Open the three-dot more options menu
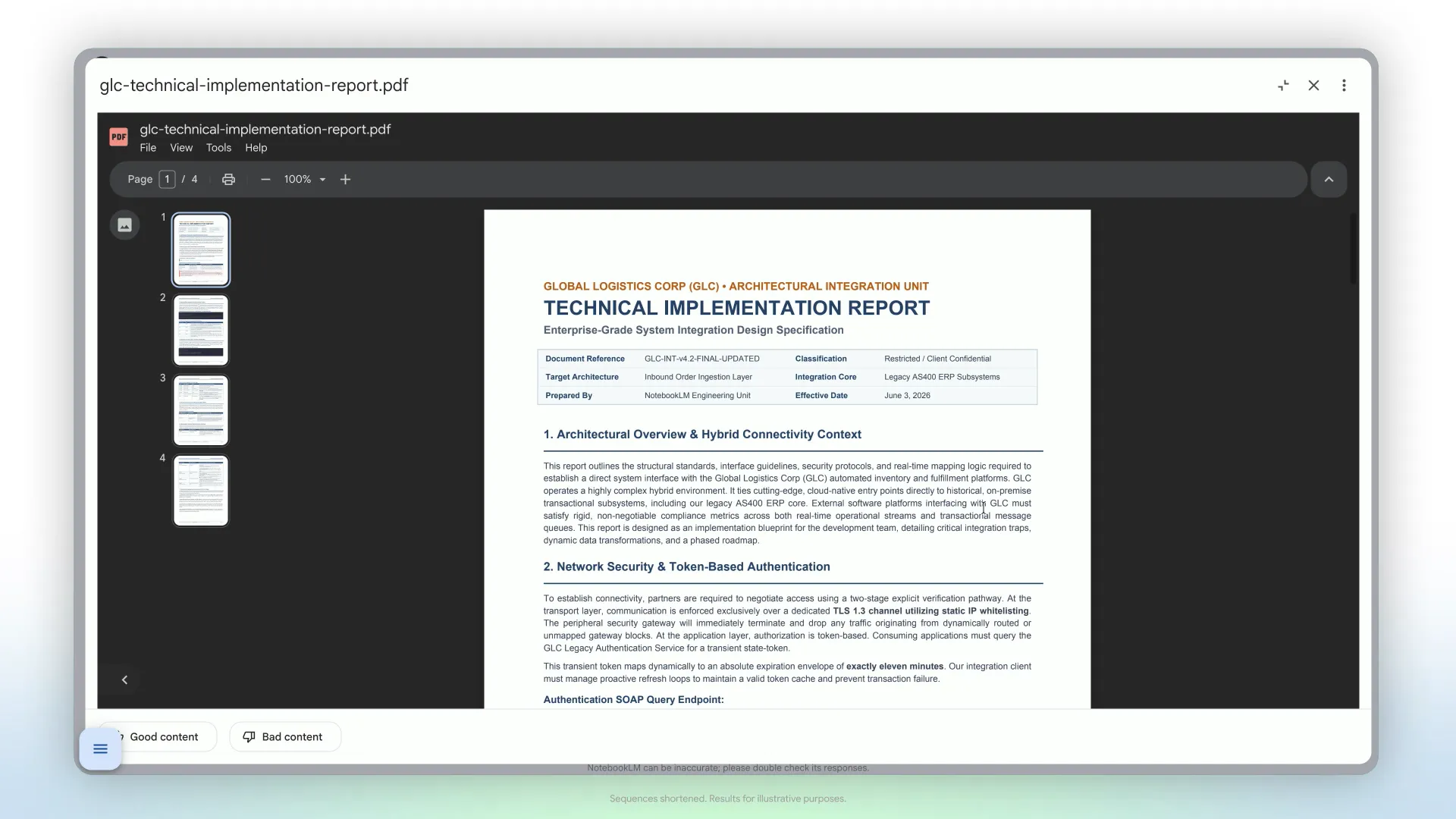This screenshot has height=819, width=1456. click(1344, 86)
